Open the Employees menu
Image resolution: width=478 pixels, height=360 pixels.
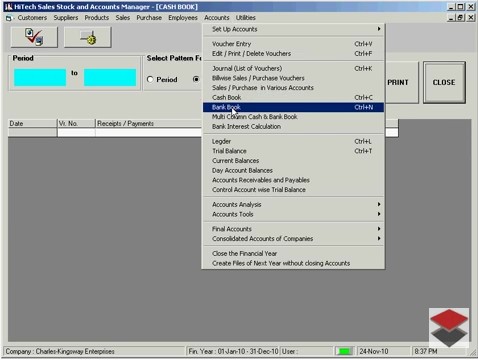click(183, 18)
